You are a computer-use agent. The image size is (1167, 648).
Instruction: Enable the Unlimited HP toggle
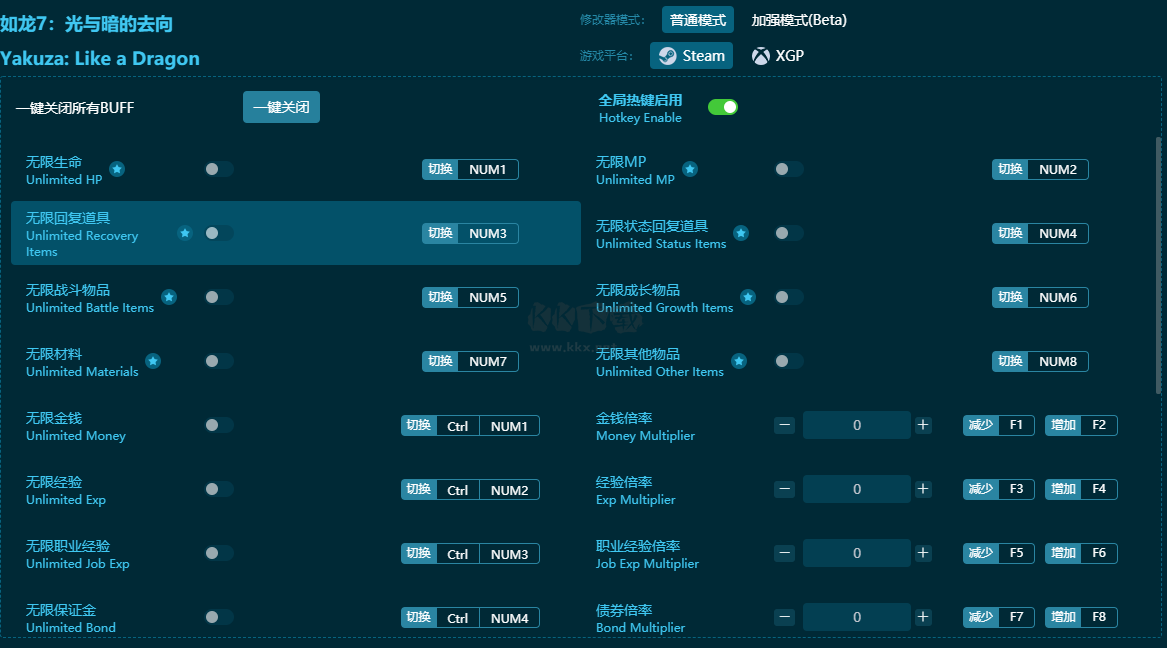[219, 169]
